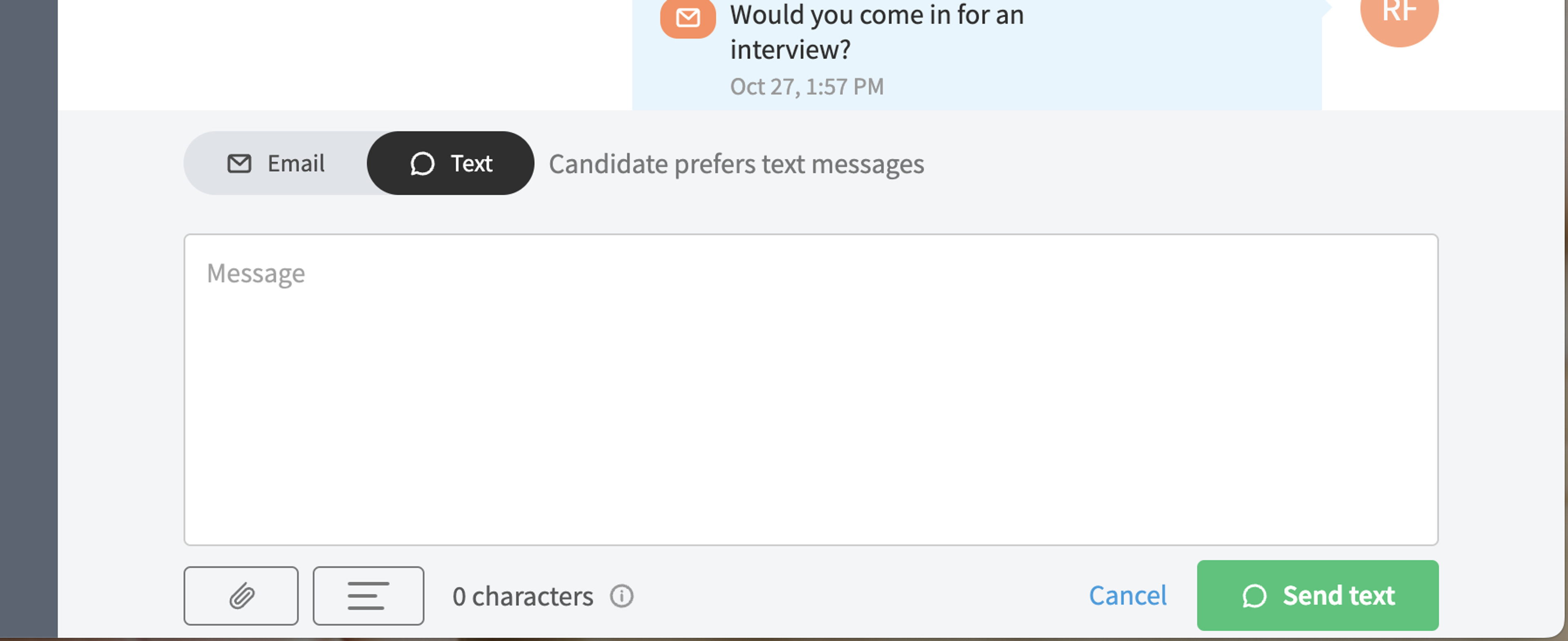Image resolution: width=1568 pixels, height=641 pixels.
Task: Attach a file with the paperclip button
Action: click(x=241, y=595)
